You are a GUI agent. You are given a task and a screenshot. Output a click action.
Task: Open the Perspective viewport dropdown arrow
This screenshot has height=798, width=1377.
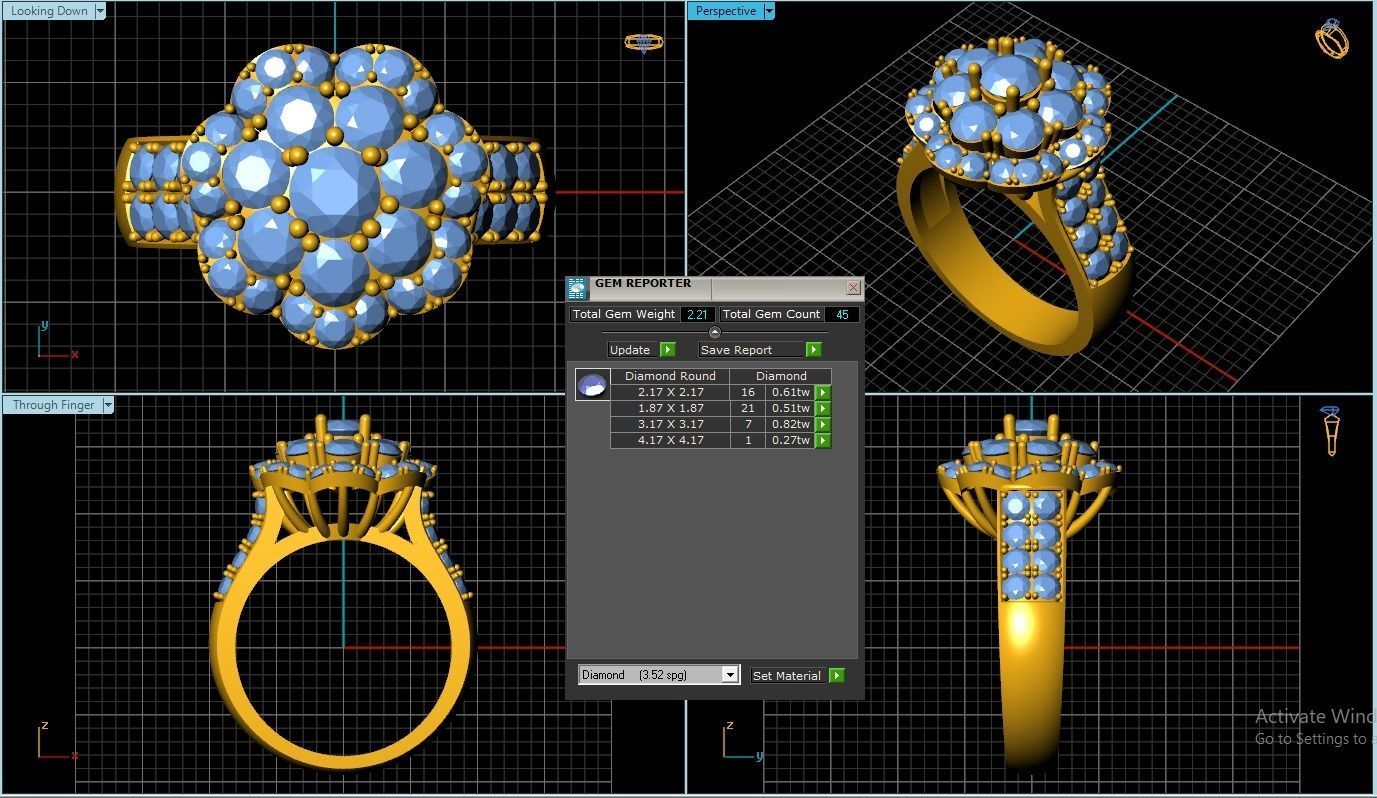769,11
